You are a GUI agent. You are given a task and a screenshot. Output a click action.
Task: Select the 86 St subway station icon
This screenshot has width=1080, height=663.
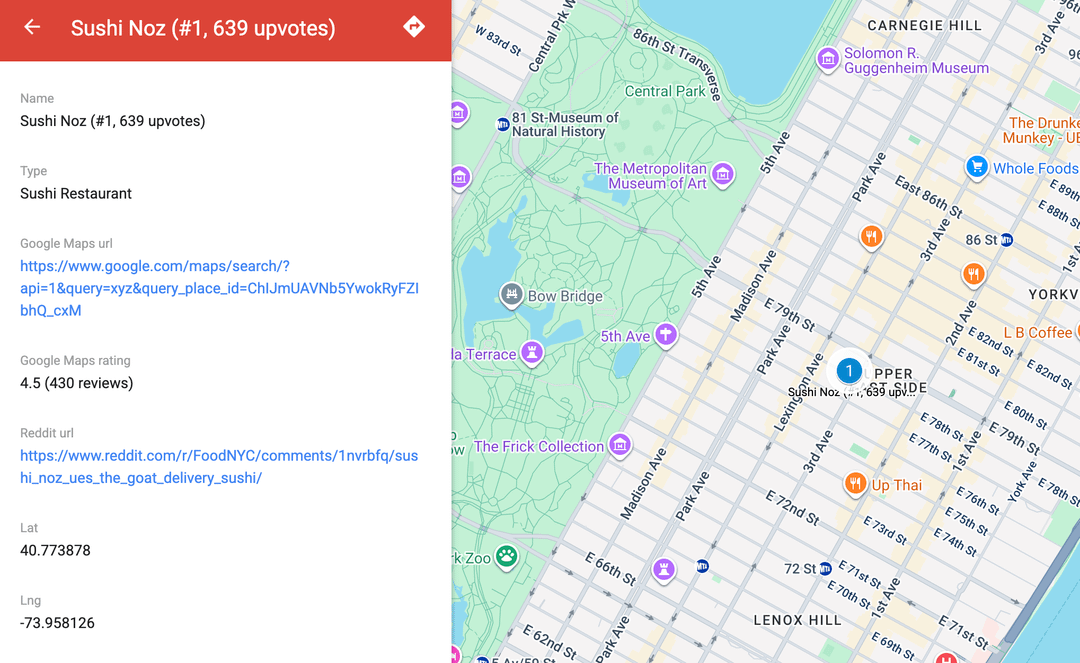[x=1006, y=240]
